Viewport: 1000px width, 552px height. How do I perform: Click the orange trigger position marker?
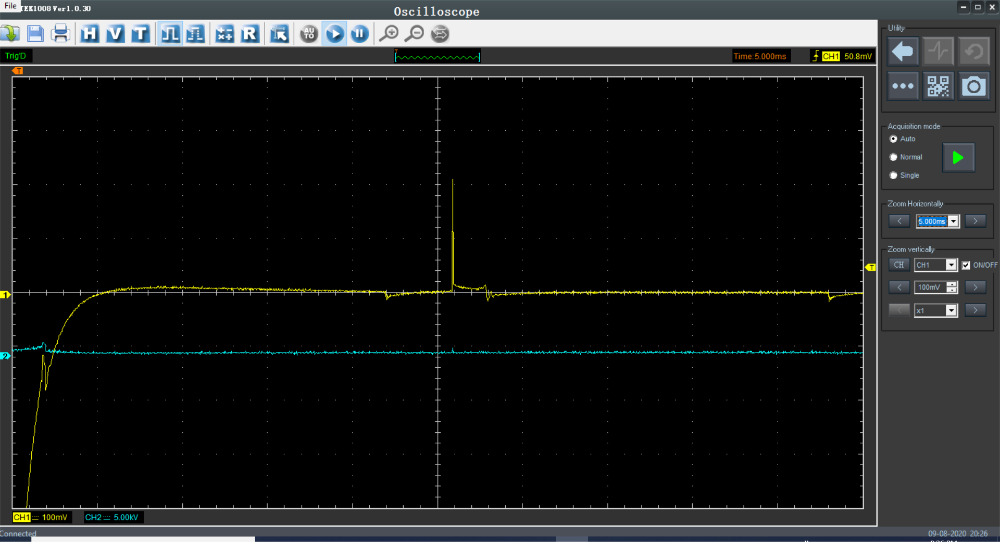(x=18, y=71)
